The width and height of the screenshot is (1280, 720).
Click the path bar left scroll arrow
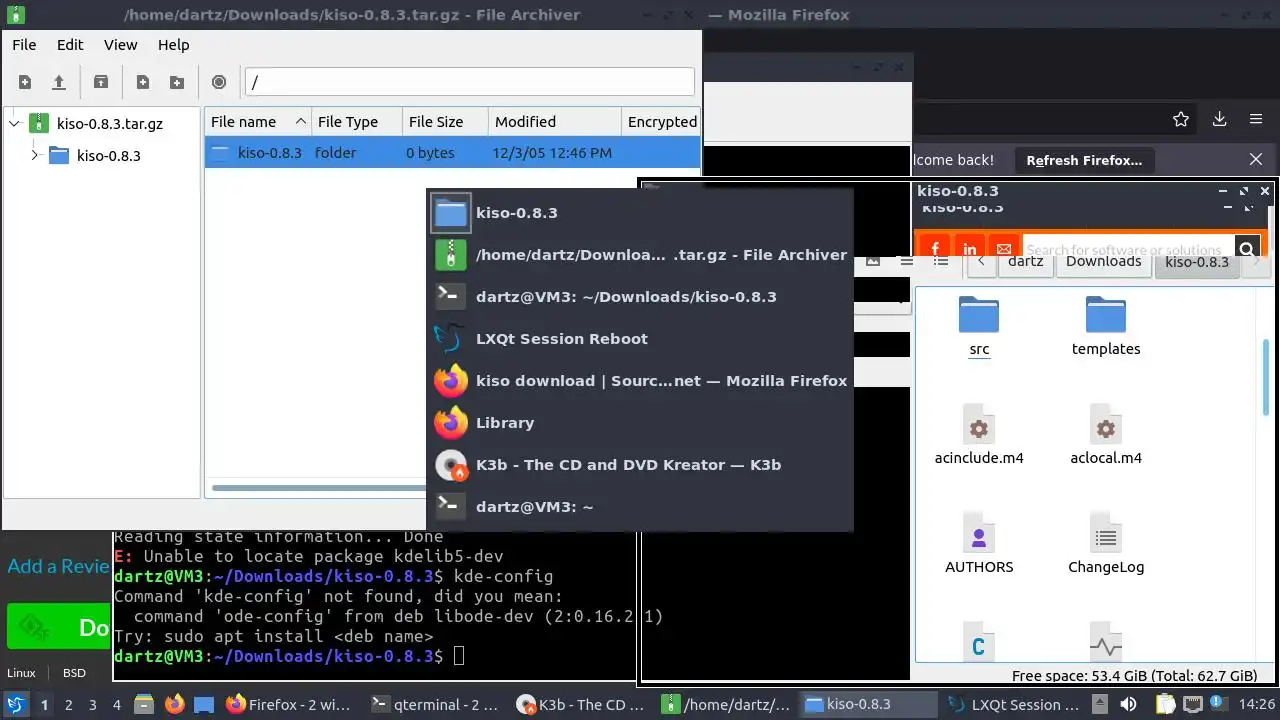(982, 262)
